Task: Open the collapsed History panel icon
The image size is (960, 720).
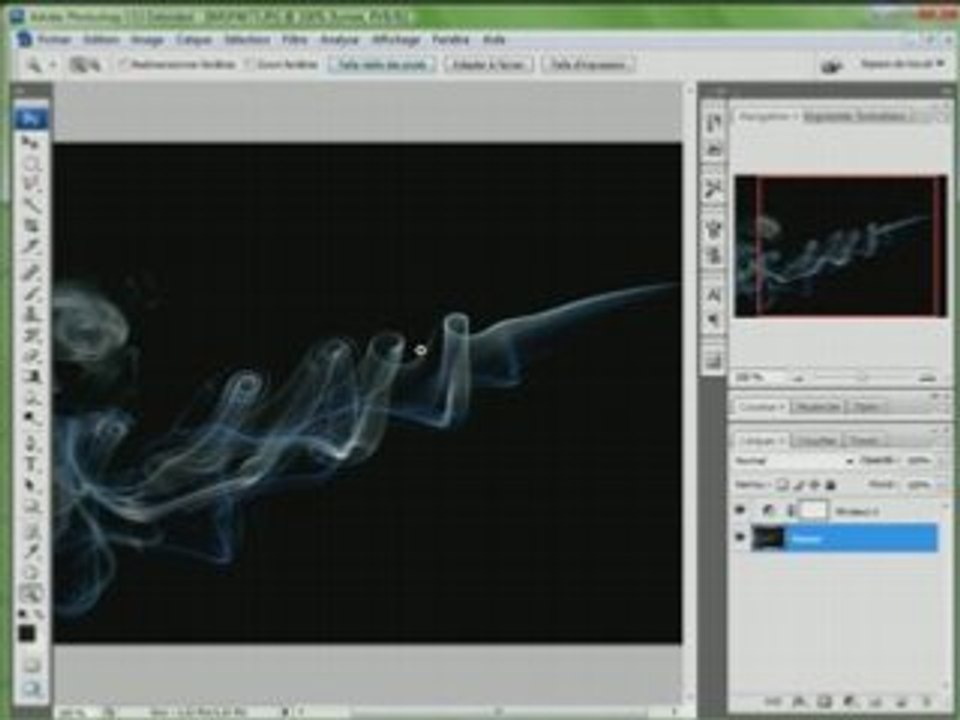Action: [x=713, y=123]
